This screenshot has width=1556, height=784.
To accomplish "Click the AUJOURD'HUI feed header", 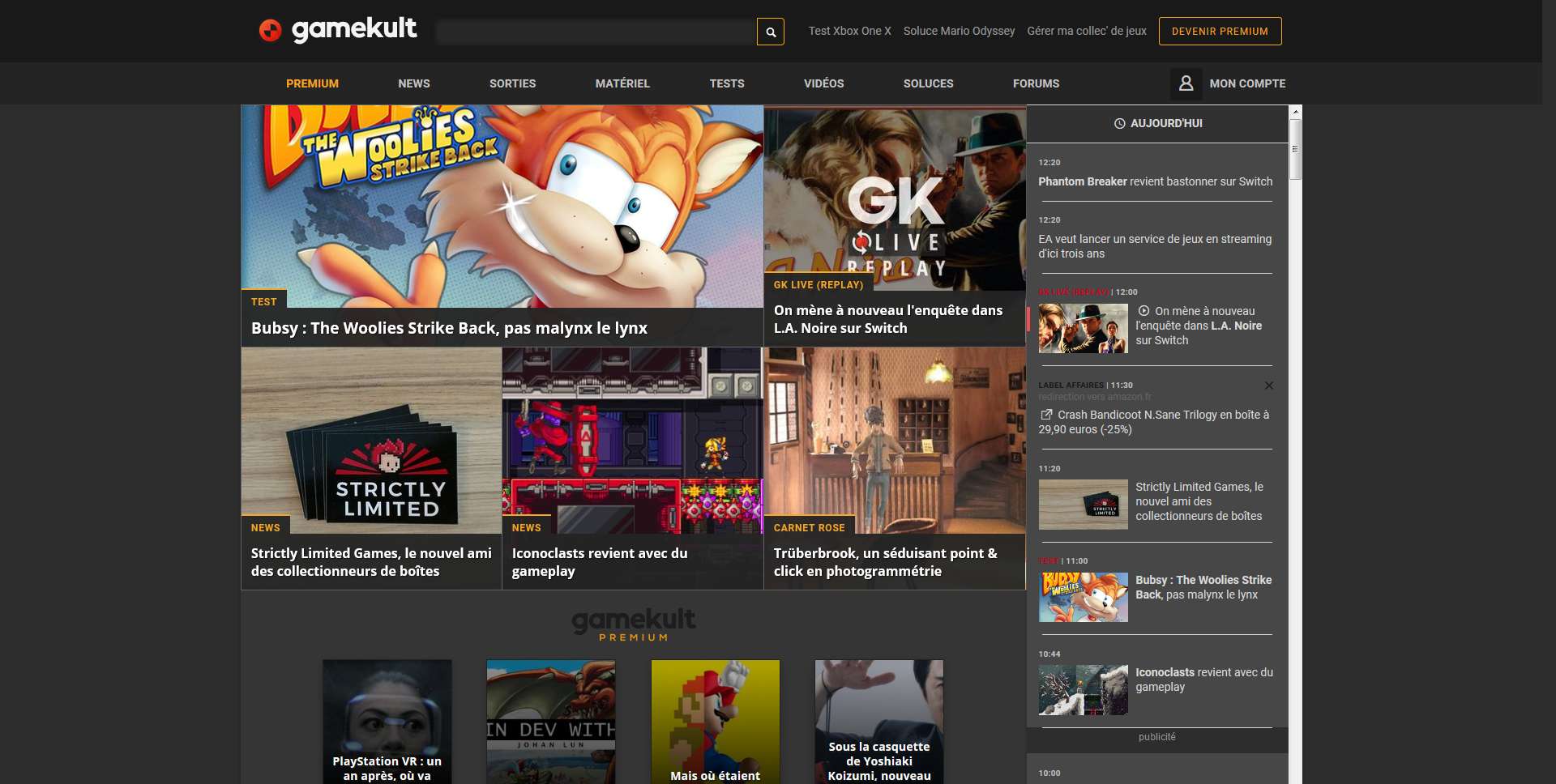I will pos(1157,123).
